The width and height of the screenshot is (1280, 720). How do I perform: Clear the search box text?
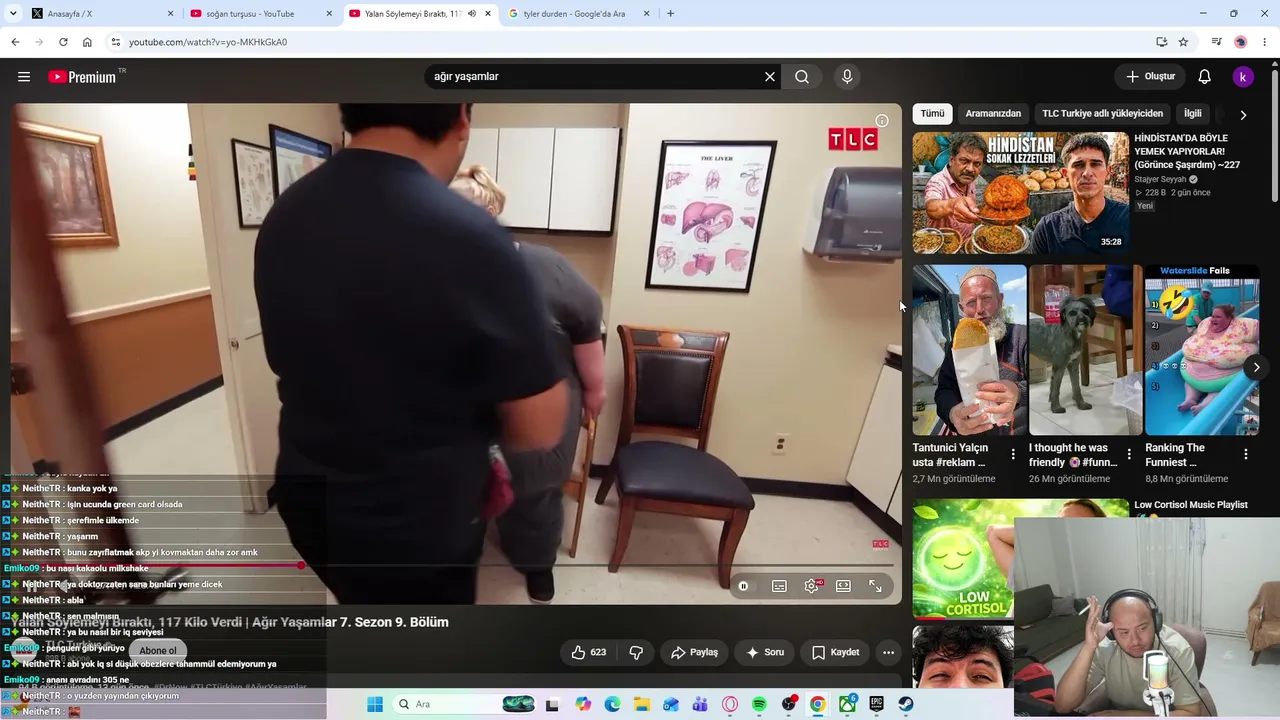pyautogui.click(x=770, y=77)
